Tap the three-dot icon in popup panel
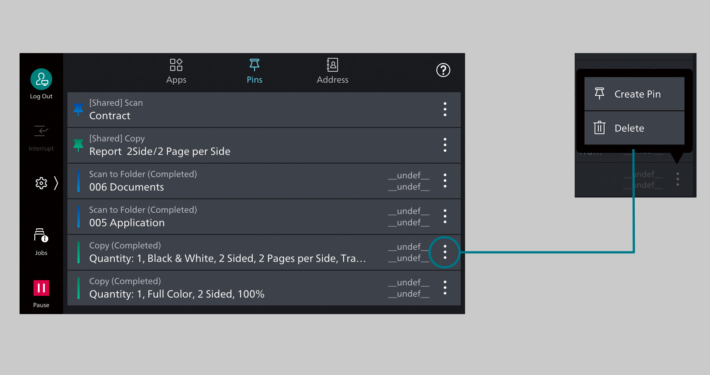 677,179
